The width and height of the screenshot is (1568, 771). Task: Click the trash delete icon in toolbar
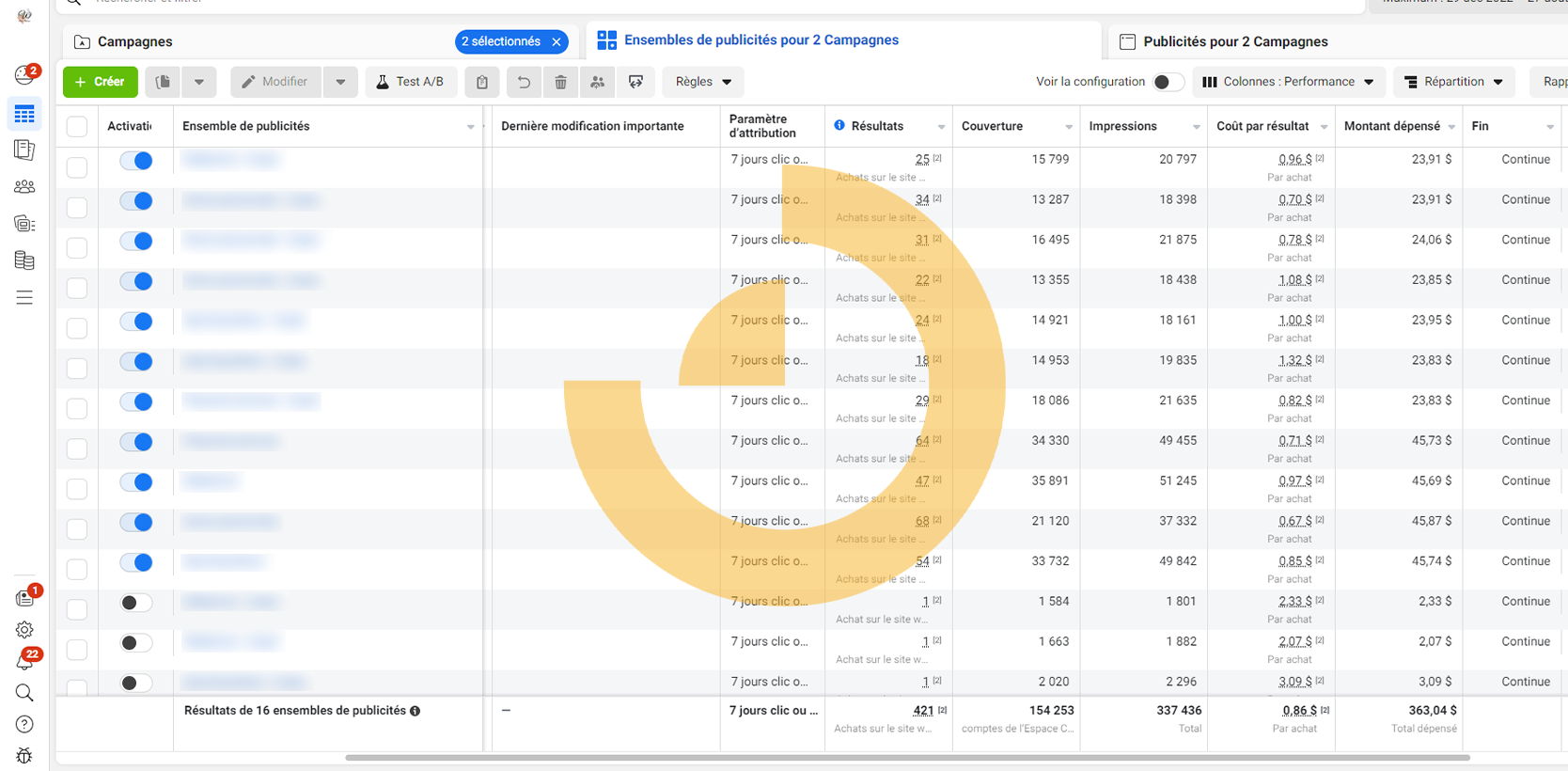560,82
